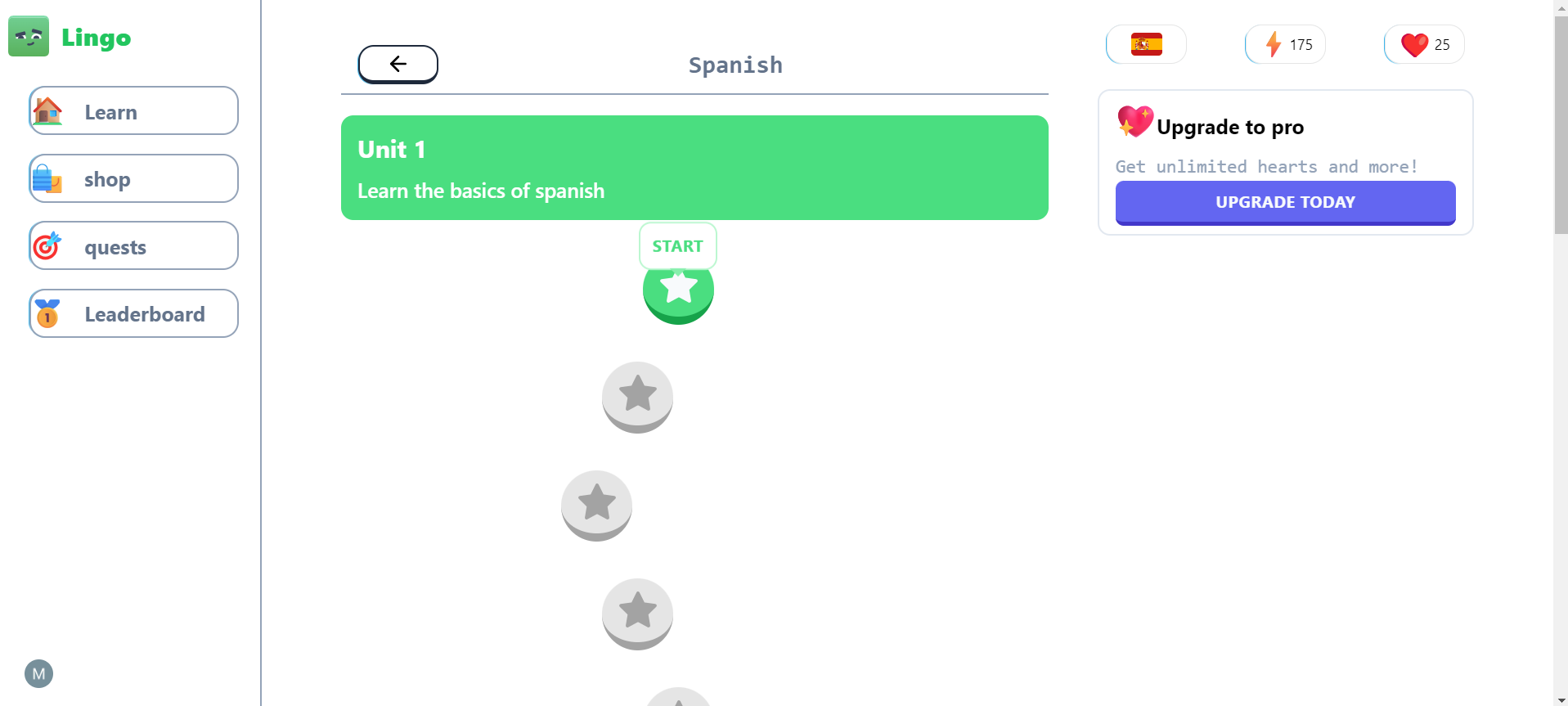The height and width of the screenshot is (706, 1568).
Task: Click the Spanish flag course button
Action: pos(1146,44)
